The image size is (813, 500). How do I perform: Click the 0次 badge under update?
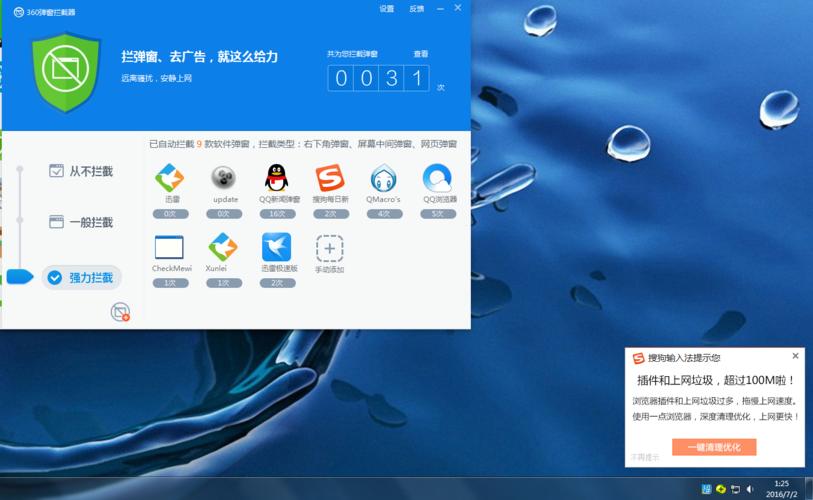[x=224, y=214]
